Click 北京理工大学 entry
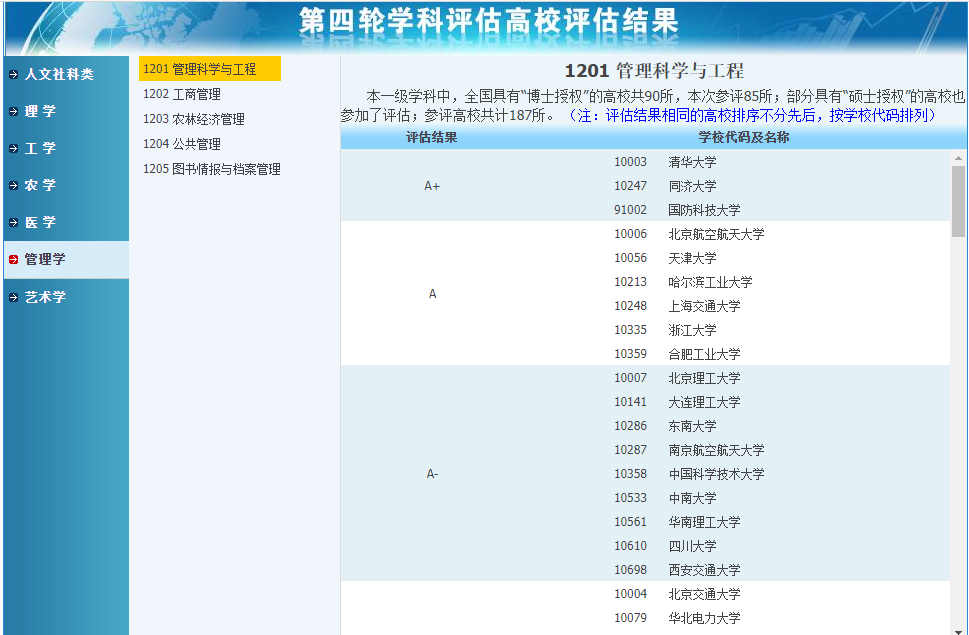Viewport: 969px width, 635px height. [704, 378]
